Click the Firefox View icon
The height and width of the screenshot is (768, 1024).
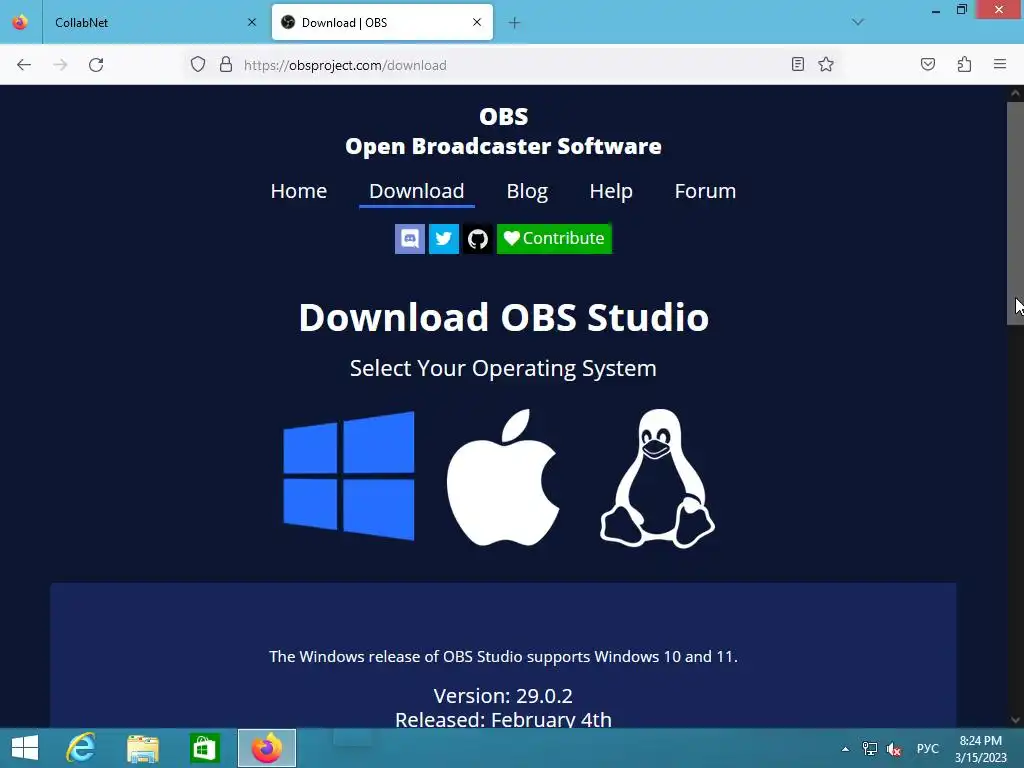[20, 22]
